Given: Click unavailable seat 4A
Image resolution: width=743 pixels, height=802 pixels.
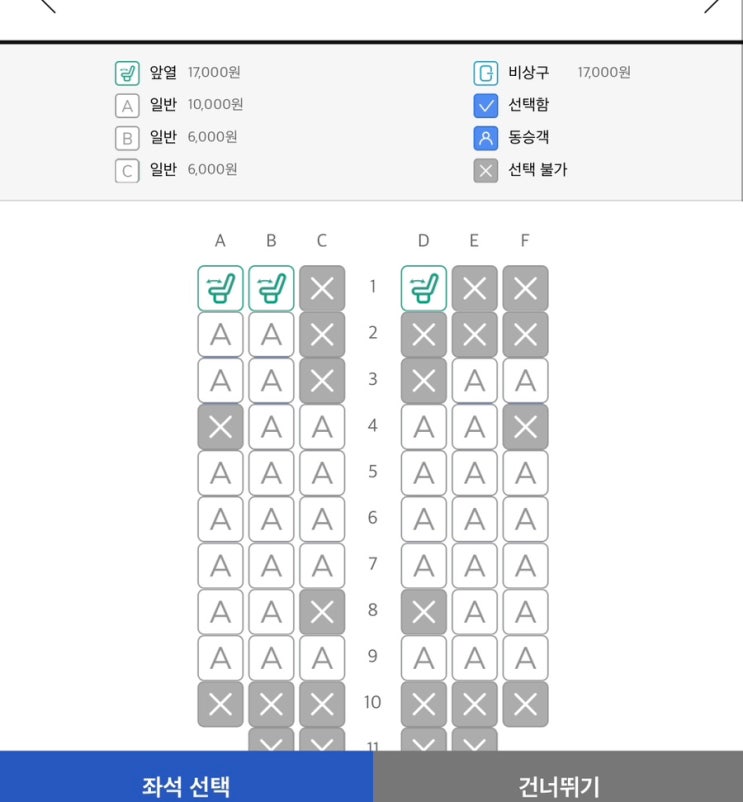Looking at the screenshot, I should coord(220,427).
